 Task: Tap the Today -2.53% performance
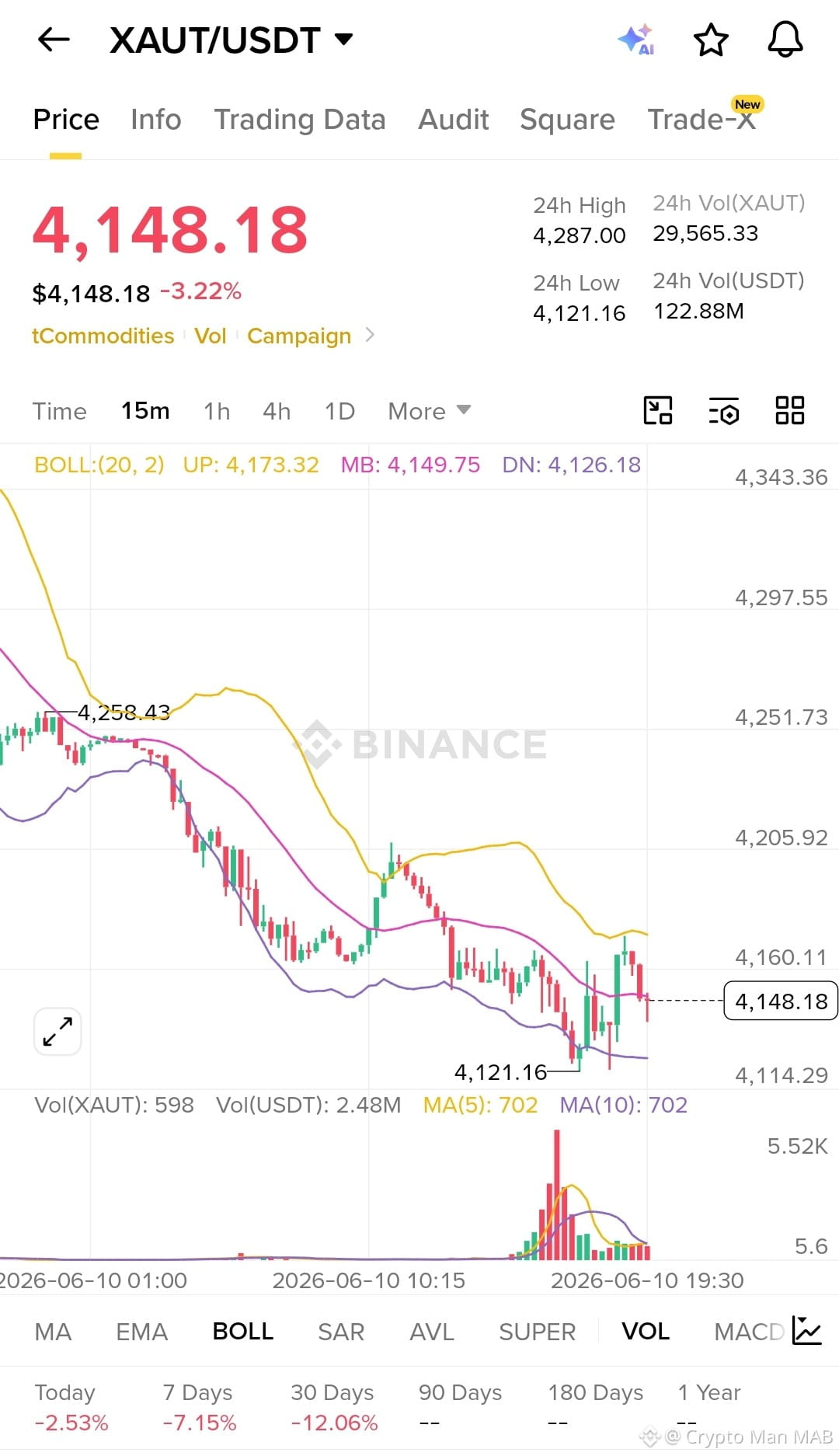(71, 1407)
